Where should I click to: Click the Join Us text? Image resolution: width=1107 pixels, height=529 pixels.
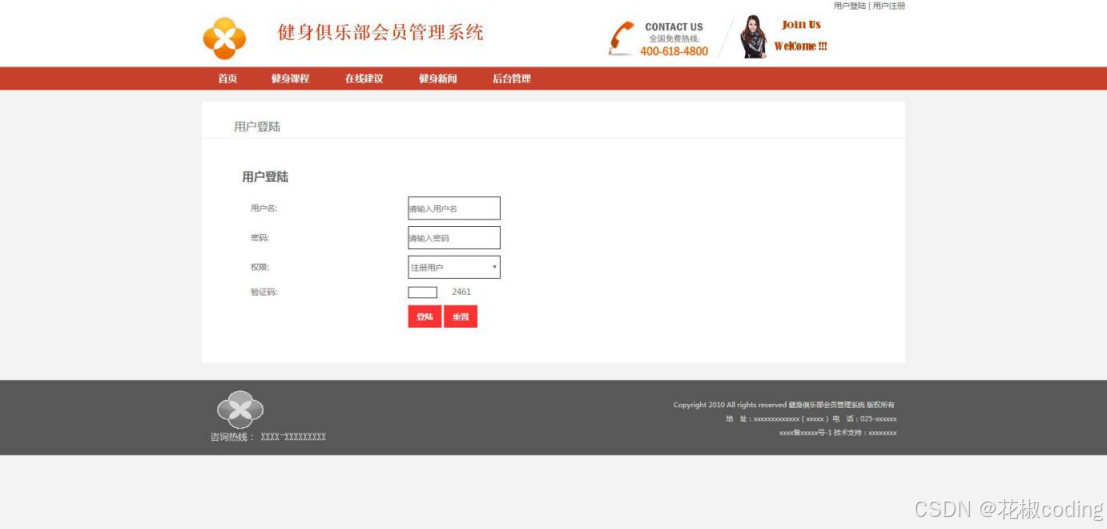pyautogui.click(x=801, y=25)
